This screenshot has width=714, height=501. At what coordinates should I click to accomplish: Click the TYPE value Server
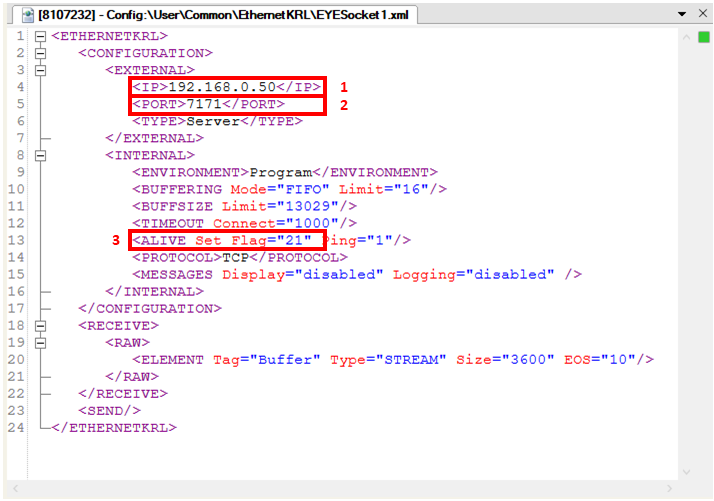pyautogui.click(x=213, y=121)
